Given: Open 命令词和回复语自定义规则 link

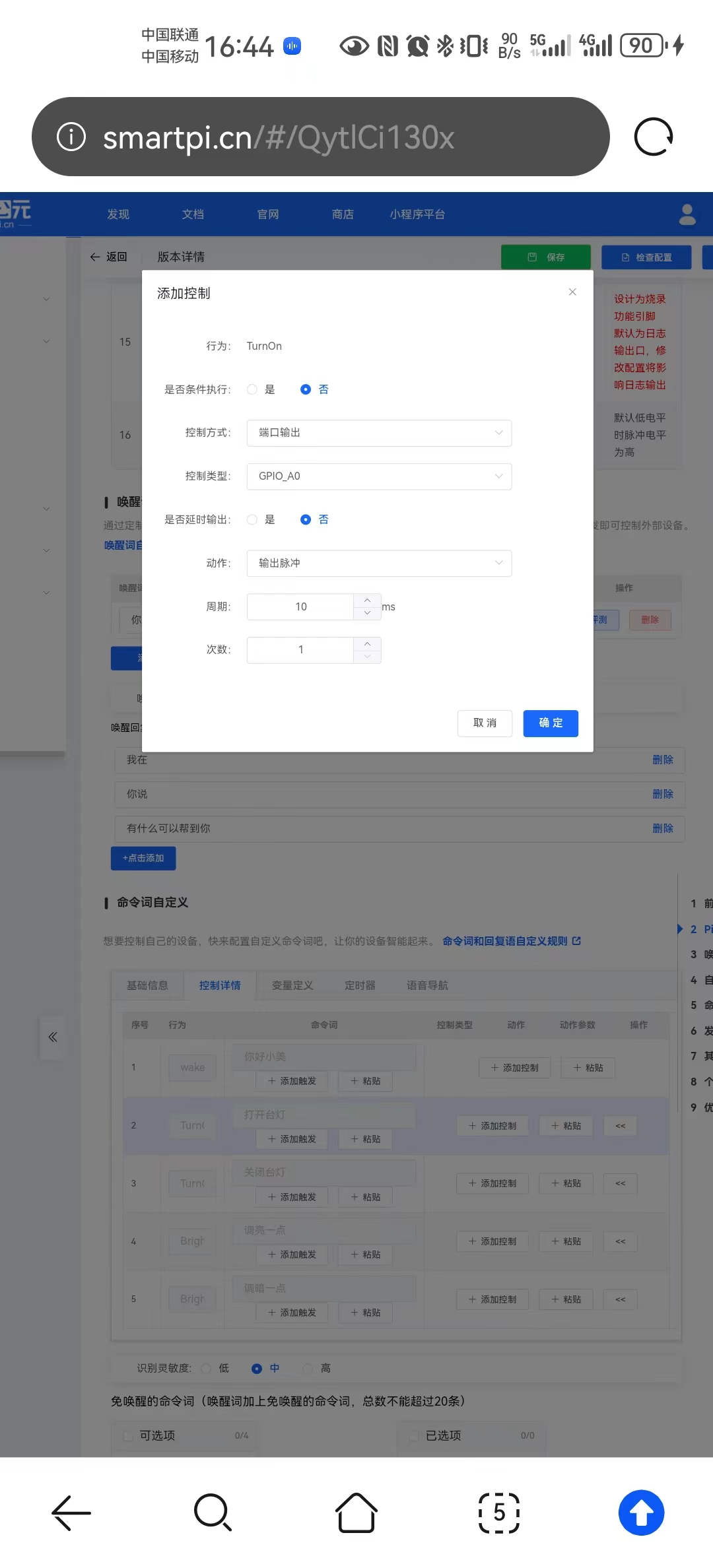Looking at the screenshot, I should 512,941.
